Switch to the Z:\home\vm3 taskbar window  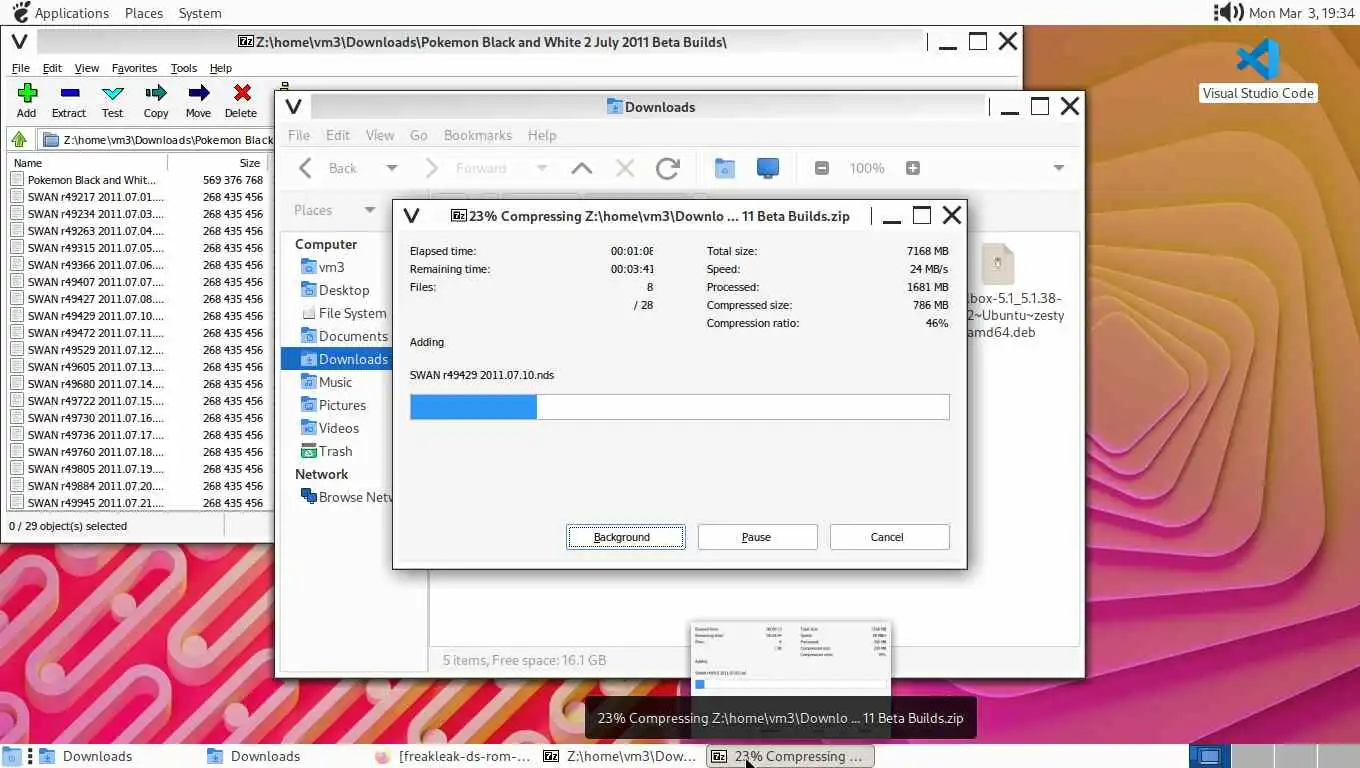[x=620, y=756]
